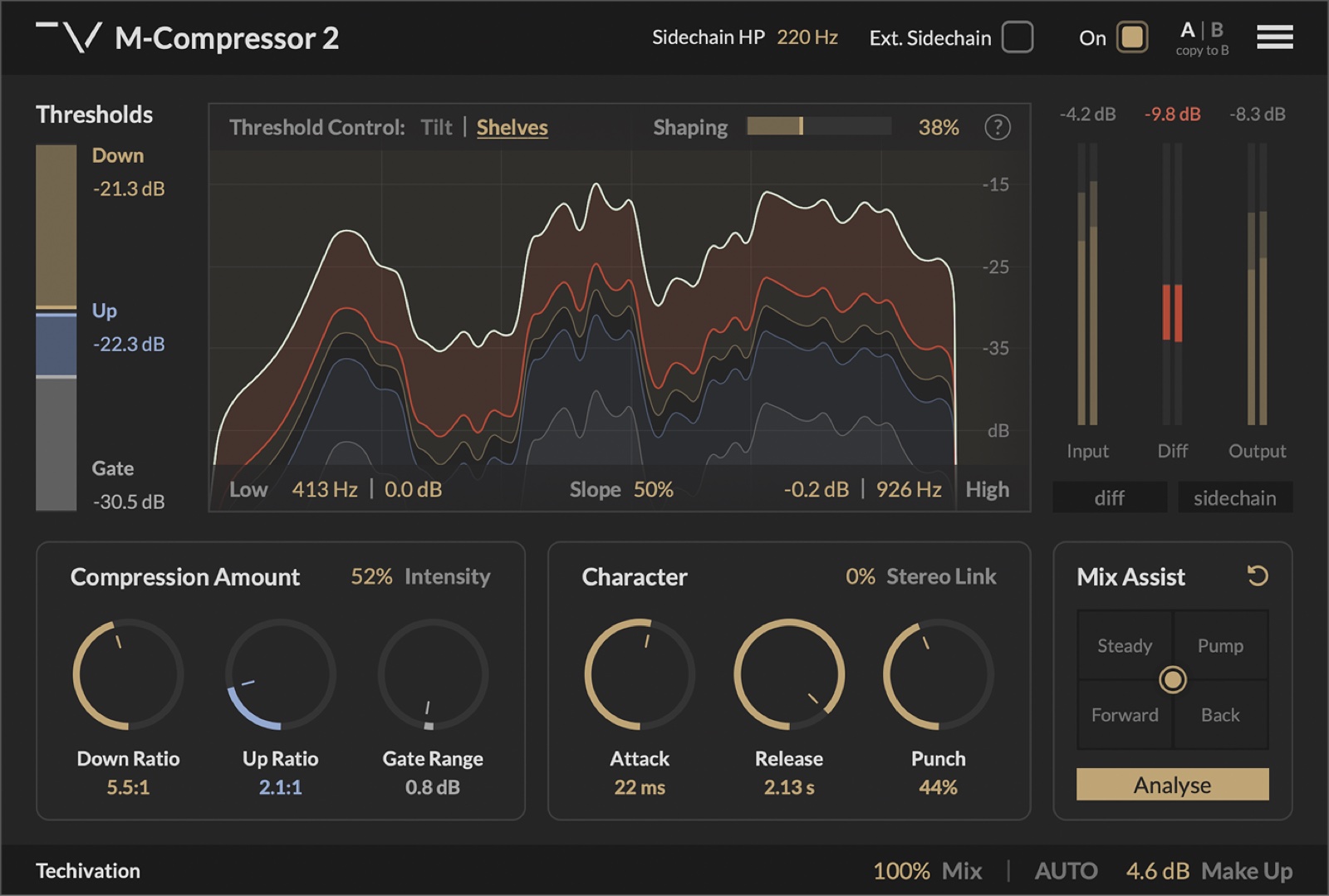This screenshot has height=896, width=1329.
Task: Click the -0.2 dB high shelf gain
Action: coord(817,489)
